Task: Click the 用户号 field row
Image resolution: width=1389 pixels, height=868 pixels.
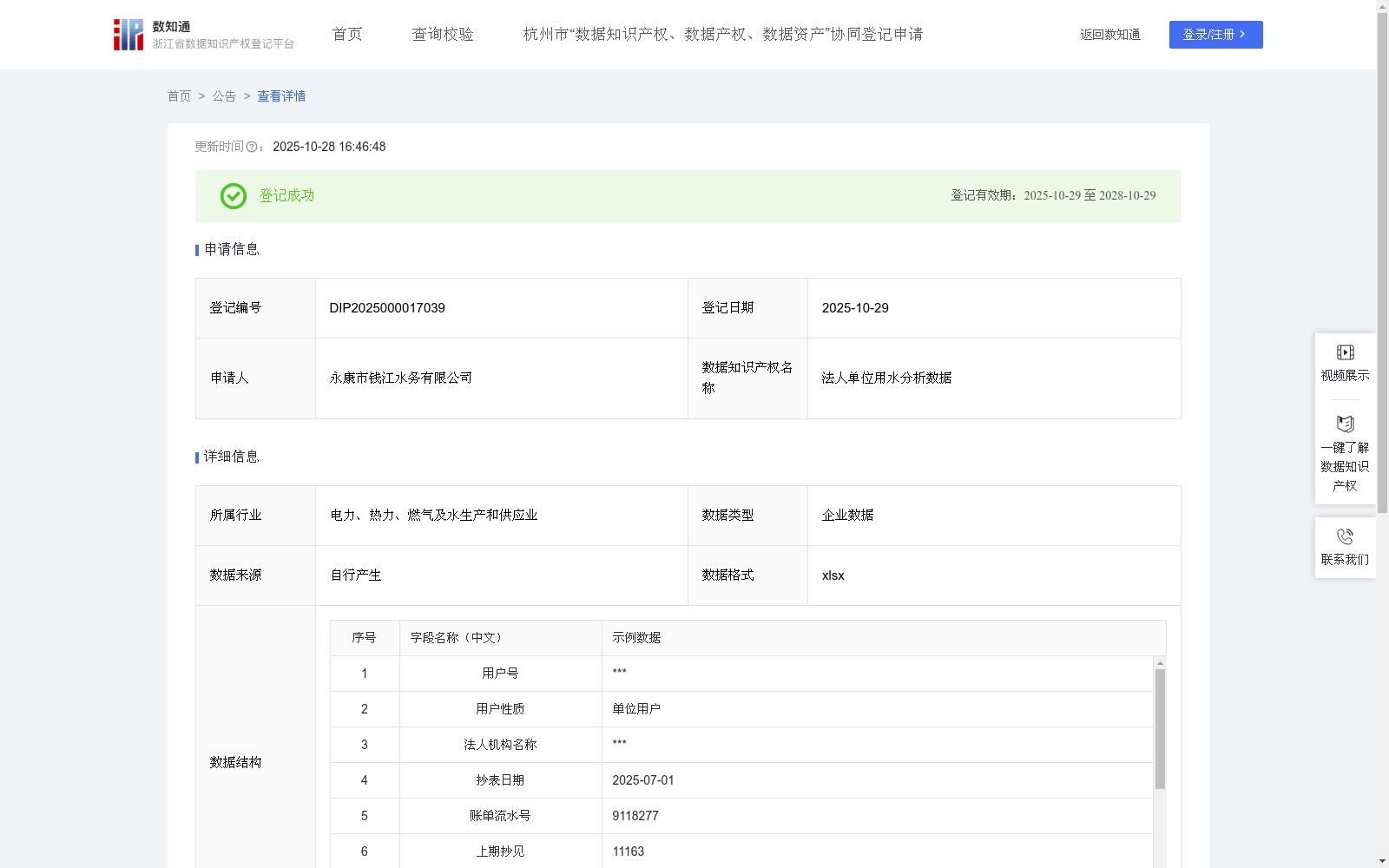Action: tap(741, 674)
